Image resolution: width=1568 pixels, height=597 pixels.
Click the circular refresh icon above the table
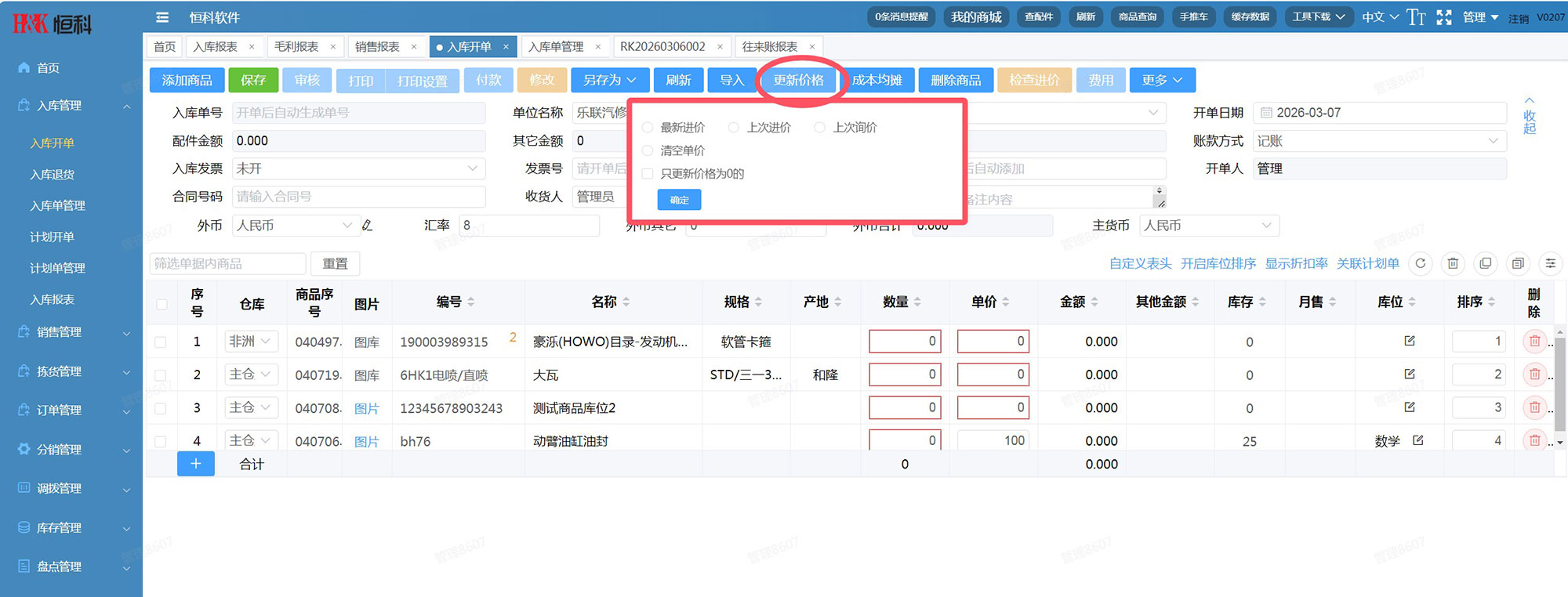pyautogui.click(x=1421, y=263)
